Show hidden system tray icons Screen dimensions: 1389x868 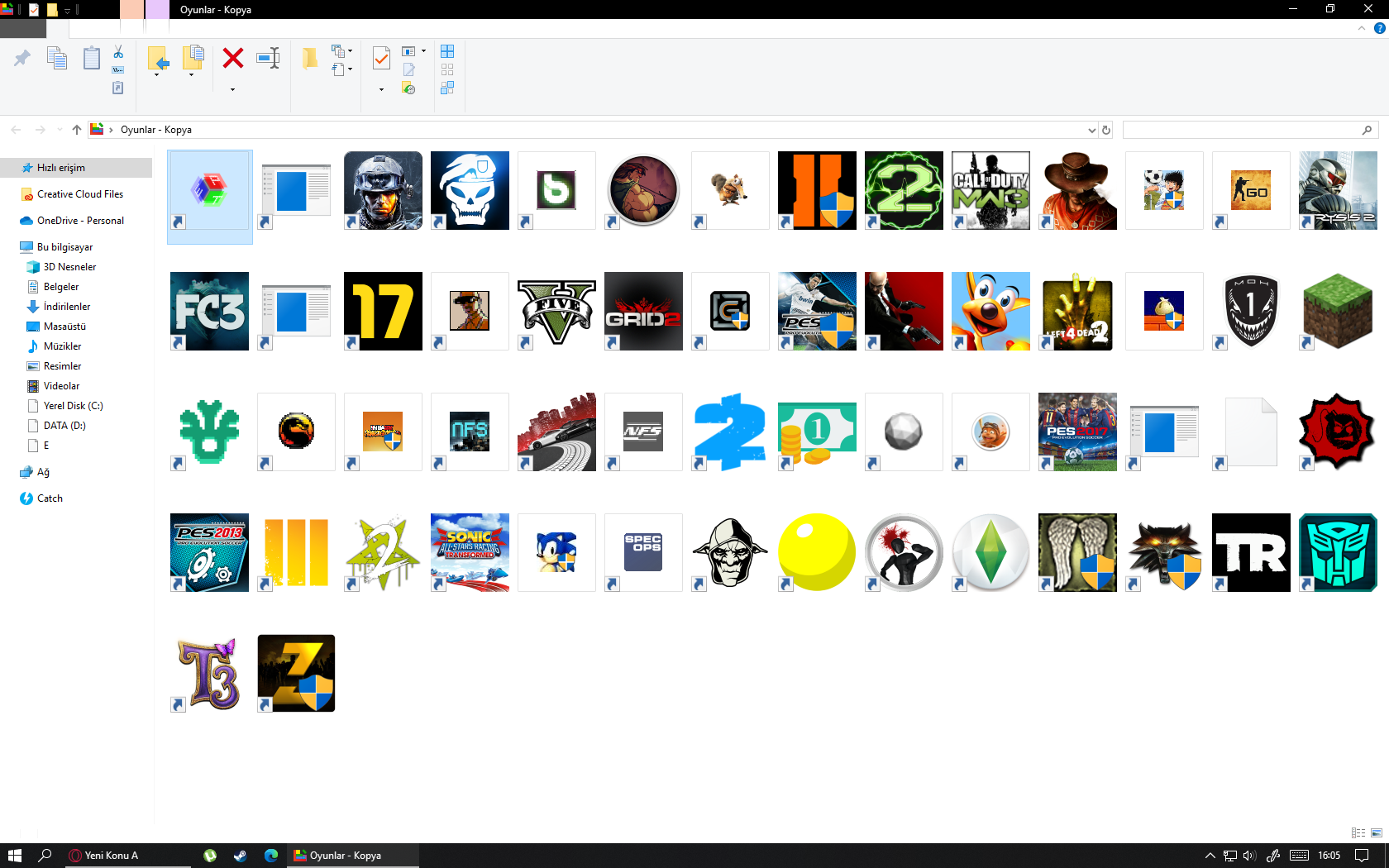[1210, 856]
